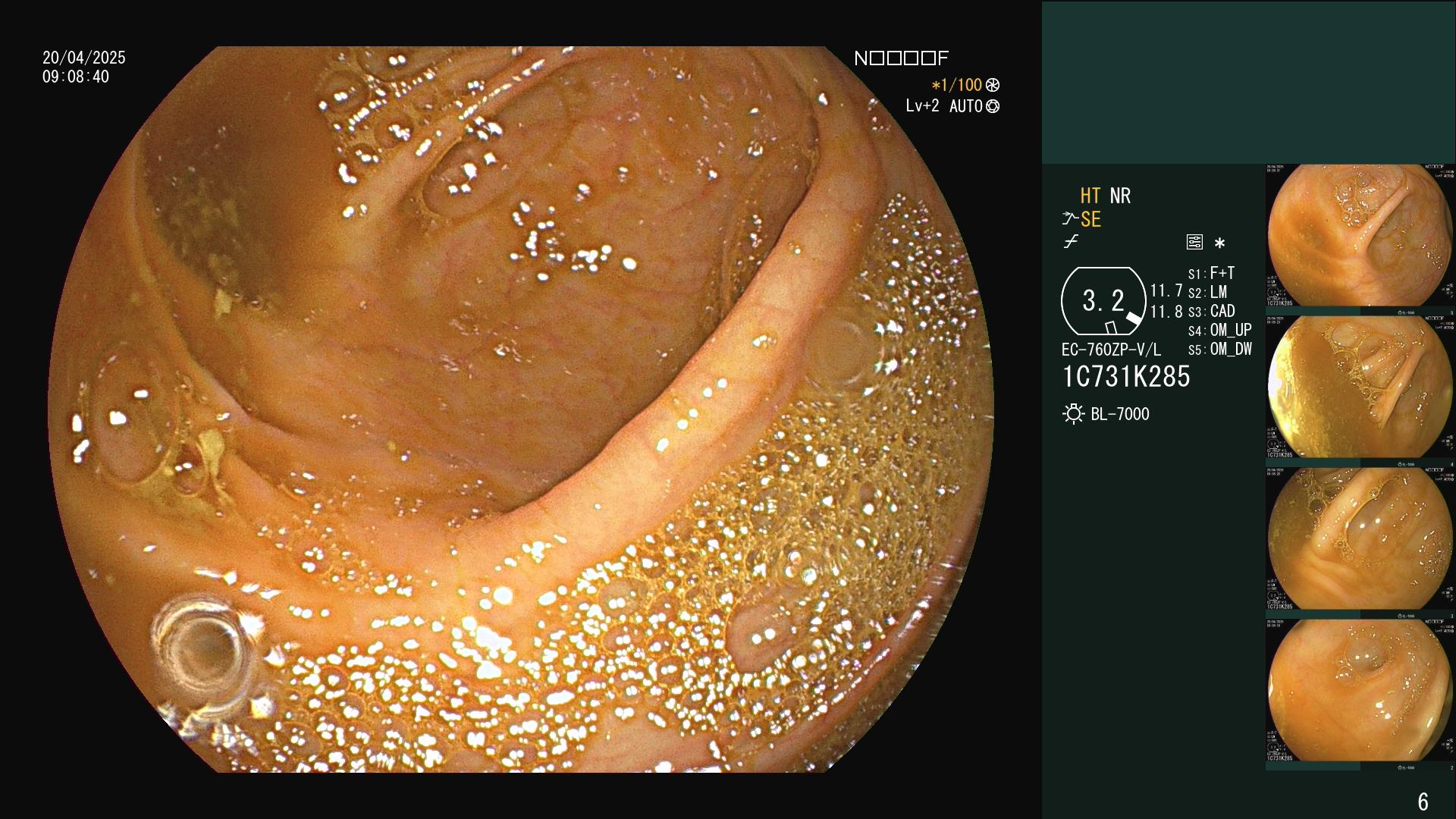Click the light source bulb icon
Viewport: 1456px width, 819px height.
(x=1073, y=414)
